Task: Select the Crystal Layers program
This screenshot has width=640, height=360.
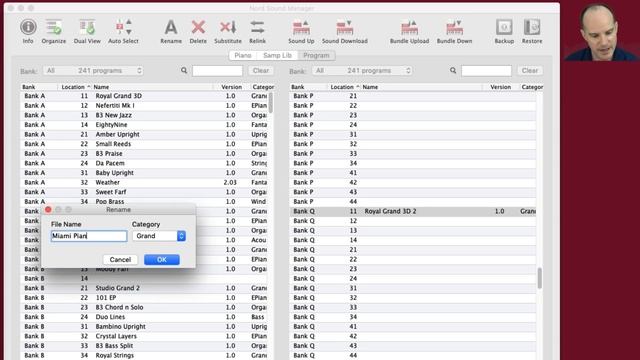Action: [144, 336]
